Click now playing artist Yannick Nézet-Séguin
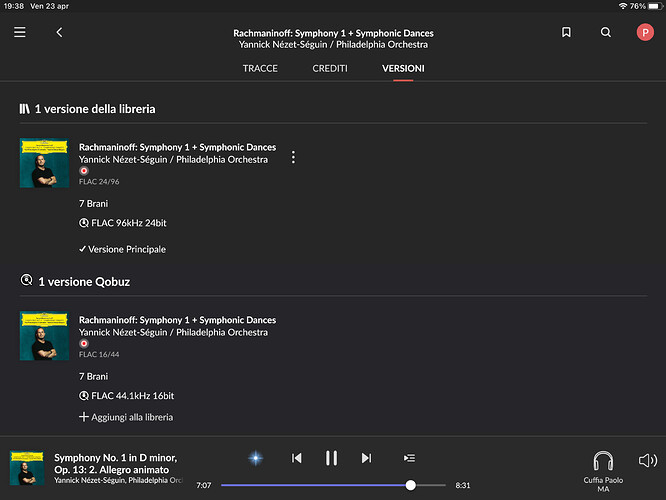666x500 pixels. tap(118, 480)
